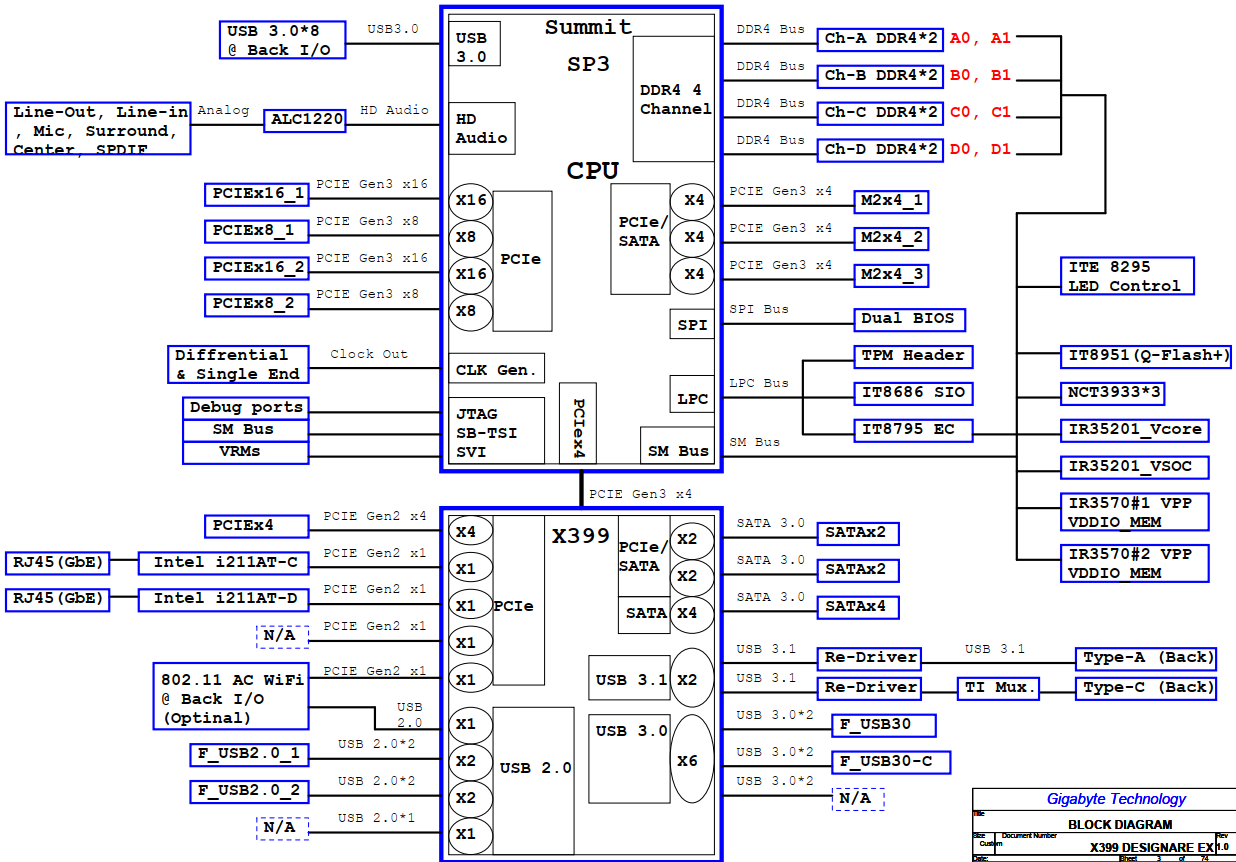This screenshot has height=862, width=1236.
Task: Click the "Ch-A DDR4*2" memory block
Action: coord(880,39)
